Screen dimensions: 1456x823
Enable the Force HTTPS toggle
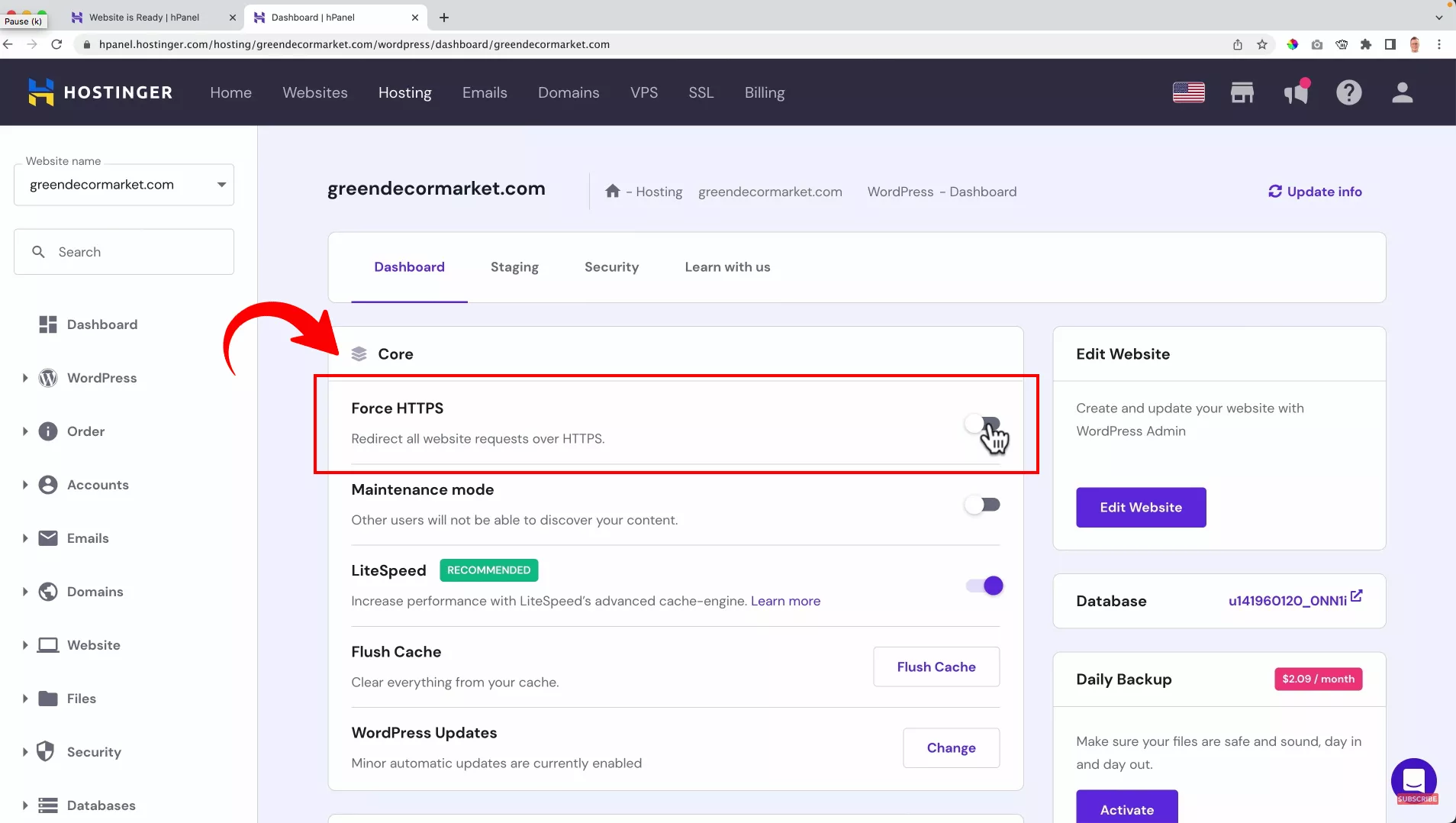[x=983, y=424]
